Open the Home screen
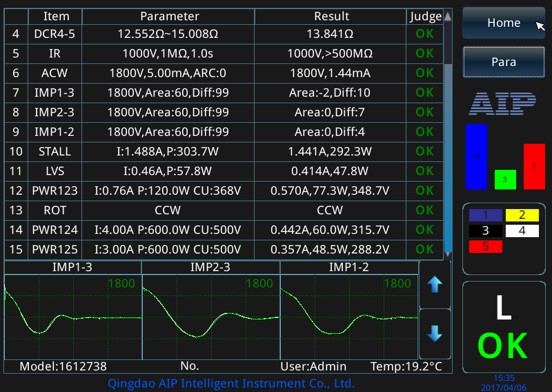 pyautogui.click(x=503, y=23)
